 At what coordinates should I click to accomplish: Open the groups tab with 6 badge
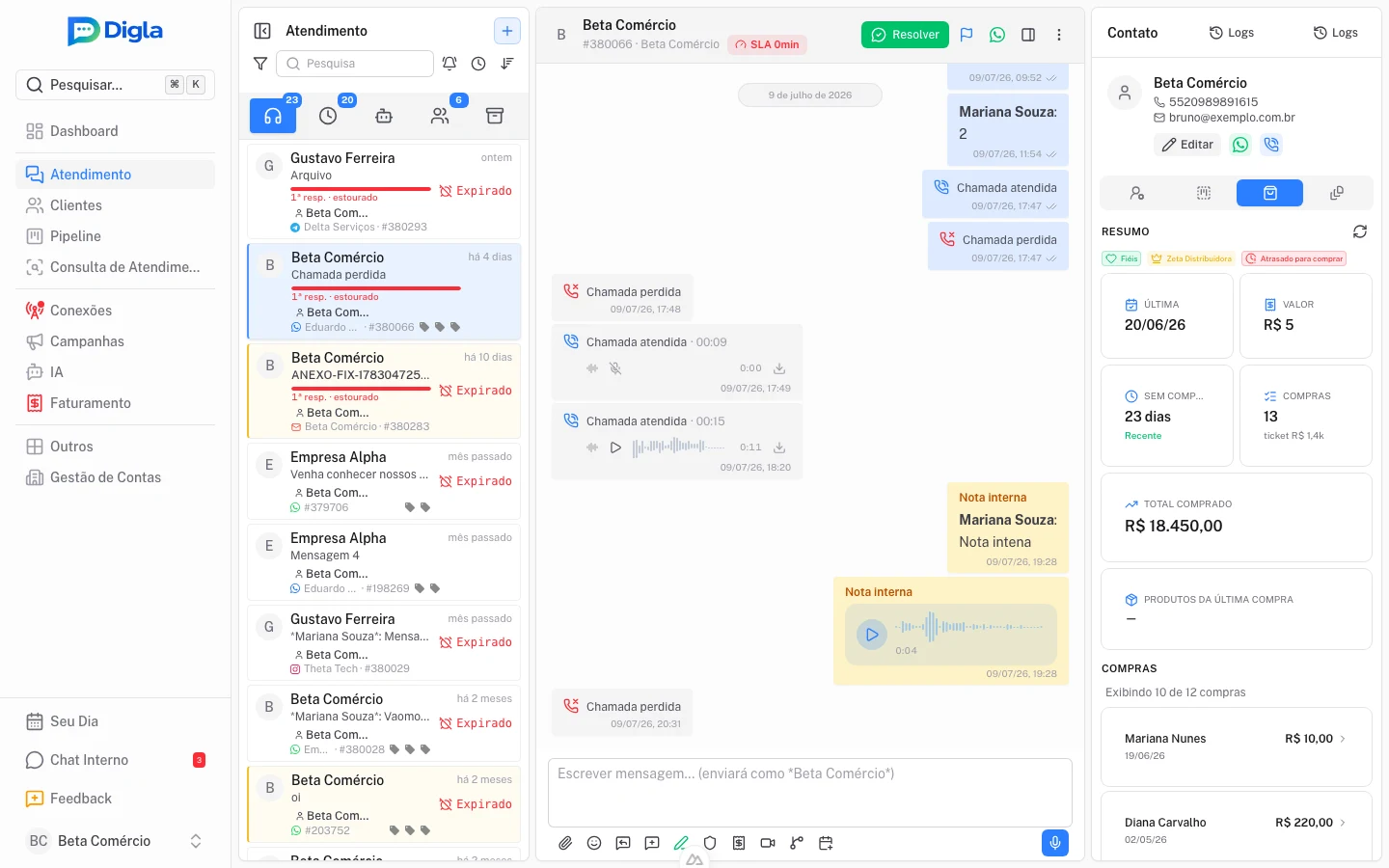[x=440, y=116]
